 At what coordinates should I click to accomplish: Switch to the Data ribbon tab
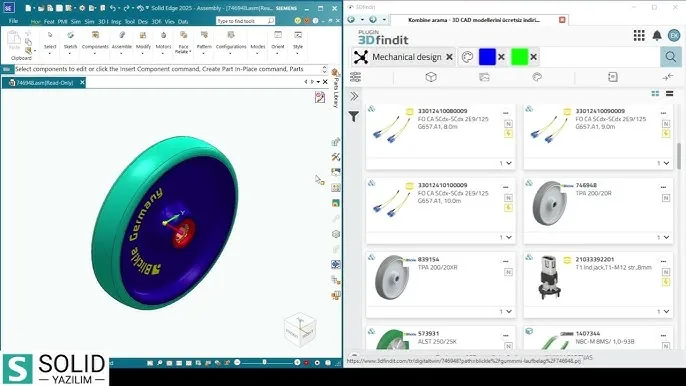point(183,21)
